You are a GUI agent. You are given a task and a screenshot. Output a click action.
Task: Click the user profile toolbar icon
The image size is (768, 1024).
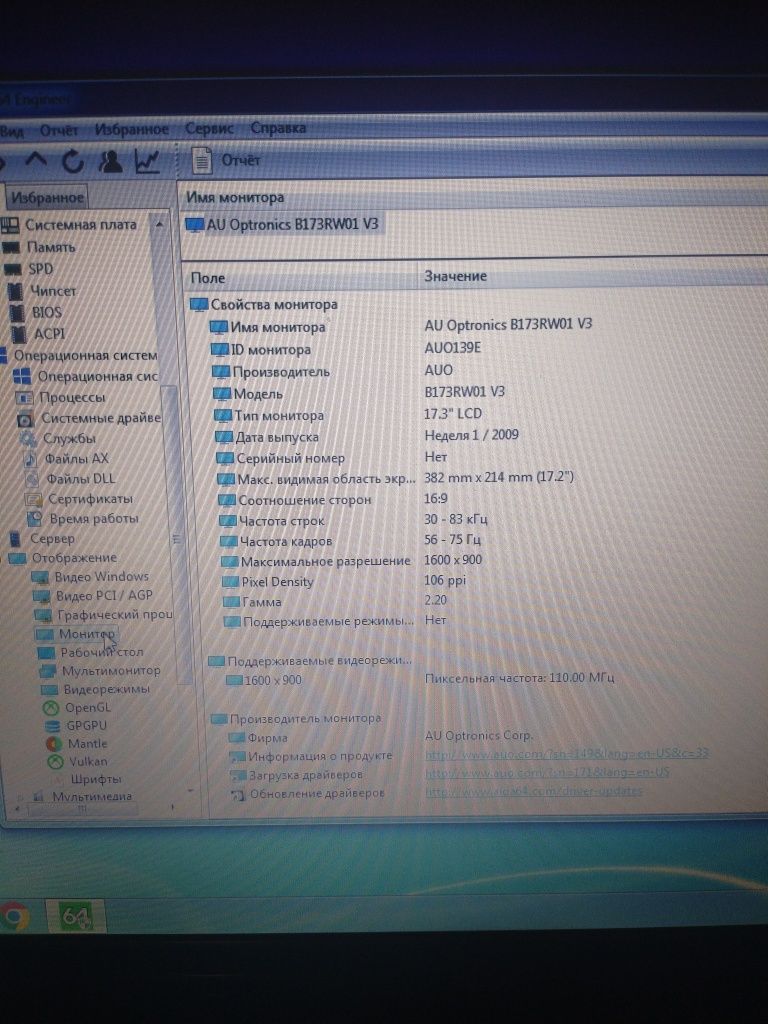(110, 161)
